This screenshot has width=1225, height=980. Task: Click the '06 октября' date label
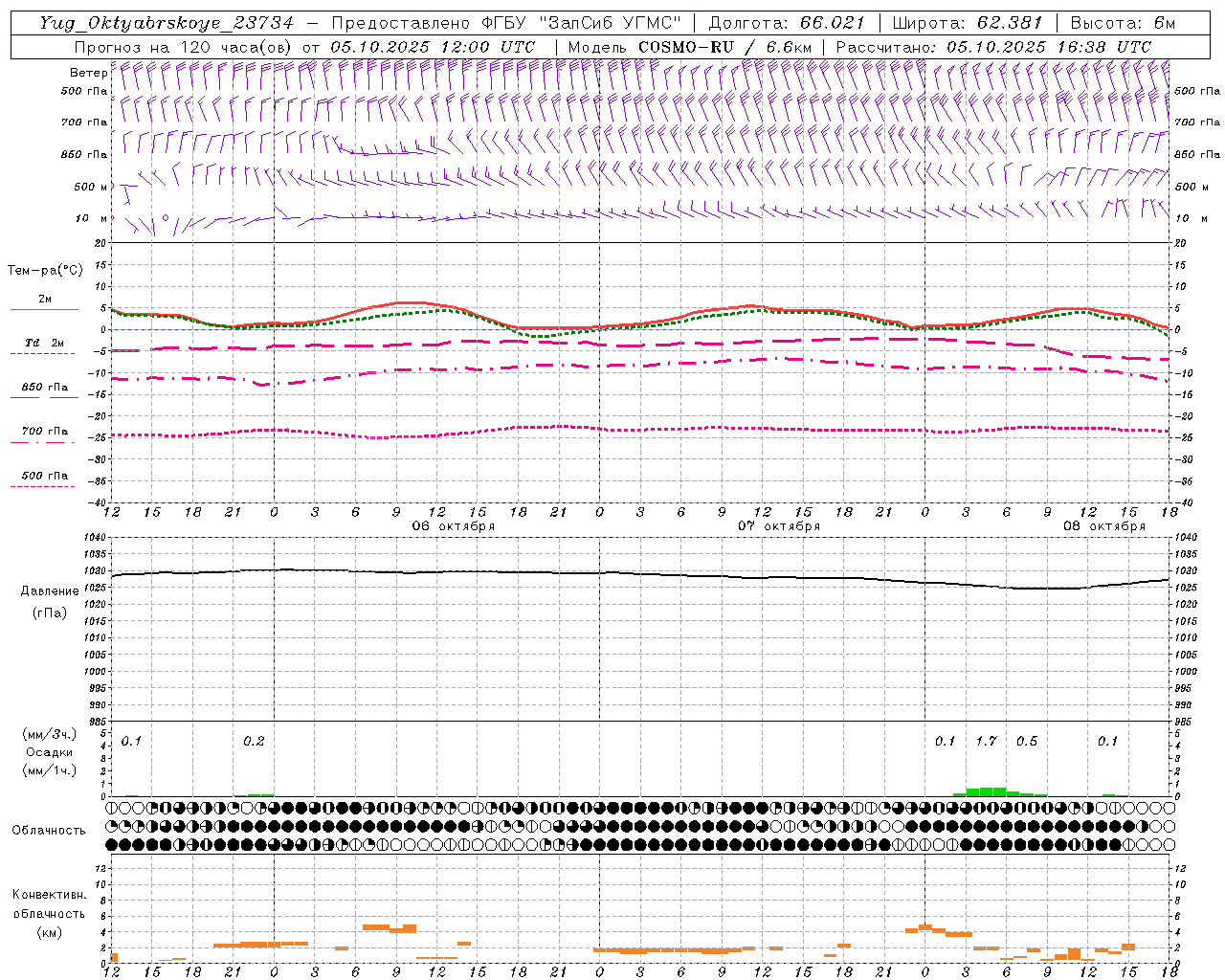coord(453,526)
